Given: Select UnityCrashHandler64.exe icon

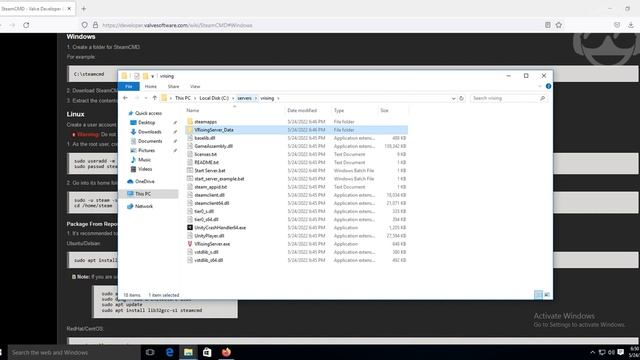Looking at the screenshot, I should (x=190, y=227).
